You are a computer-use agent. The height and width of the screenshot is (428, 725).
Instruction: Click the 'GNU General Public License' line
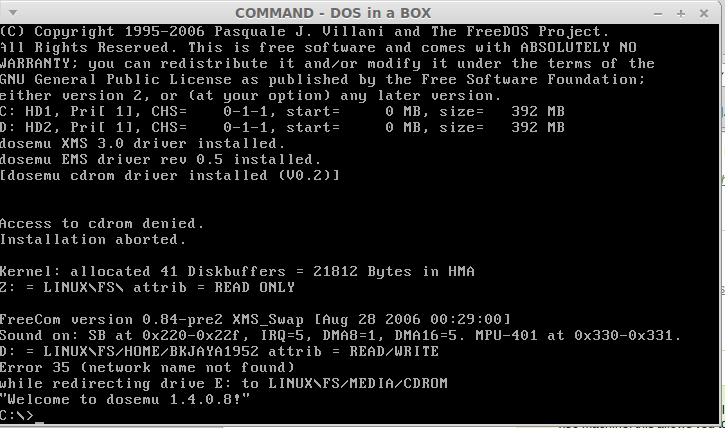(322, 79)
